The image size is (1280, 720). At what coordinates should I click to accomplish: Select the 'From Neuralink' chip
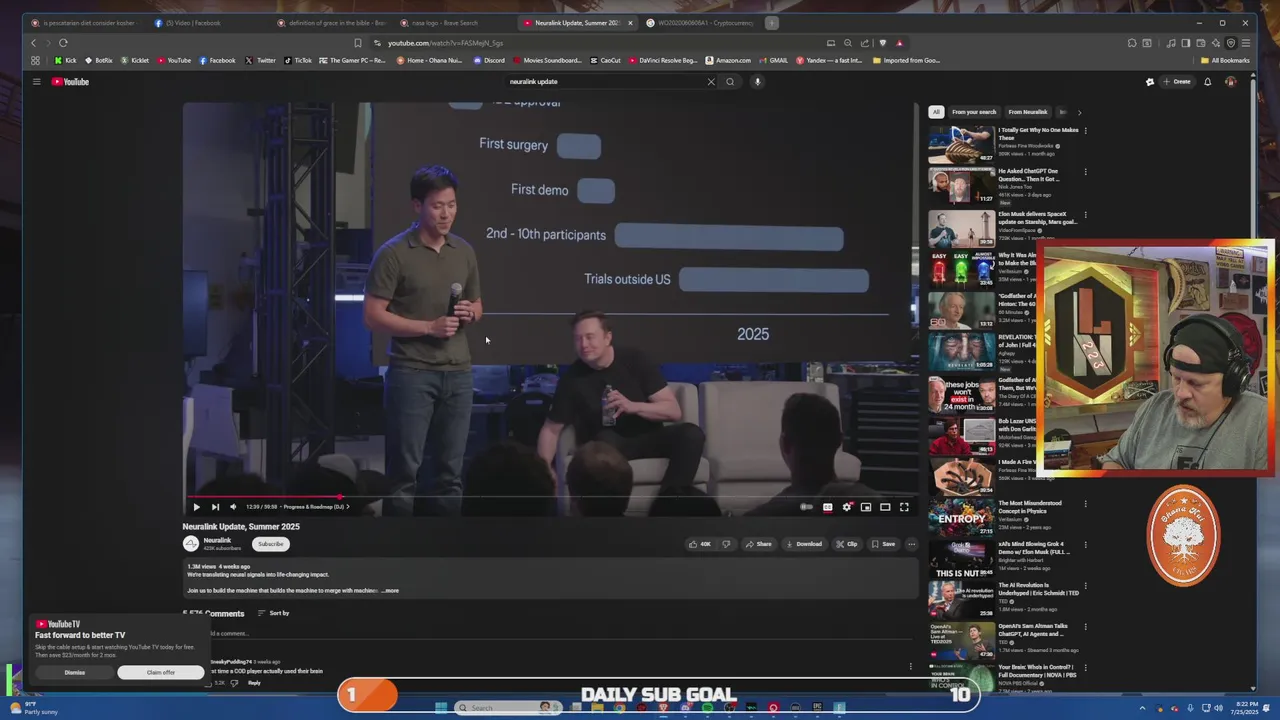1028,112
